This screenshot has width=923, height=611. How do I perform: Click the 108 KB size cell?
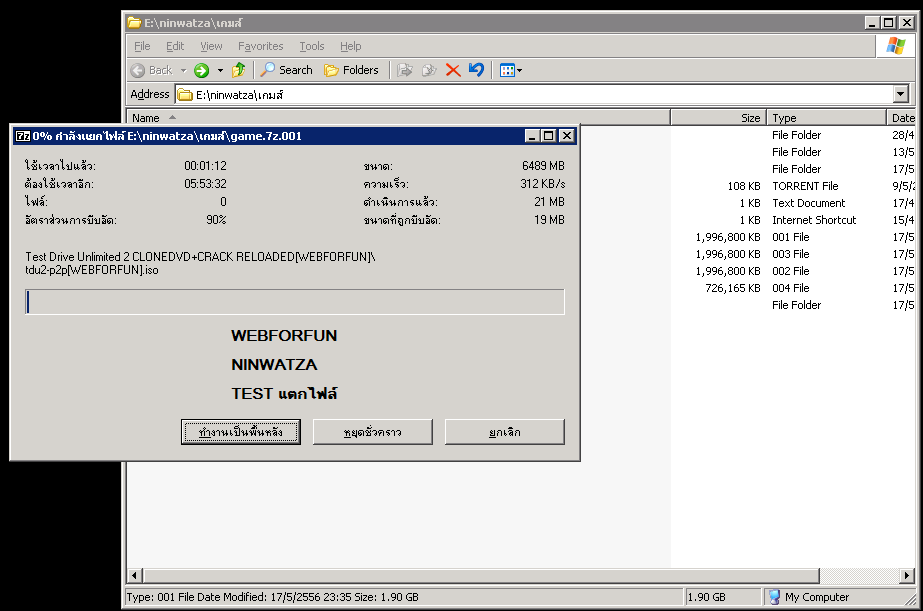(x=744, y=186)
